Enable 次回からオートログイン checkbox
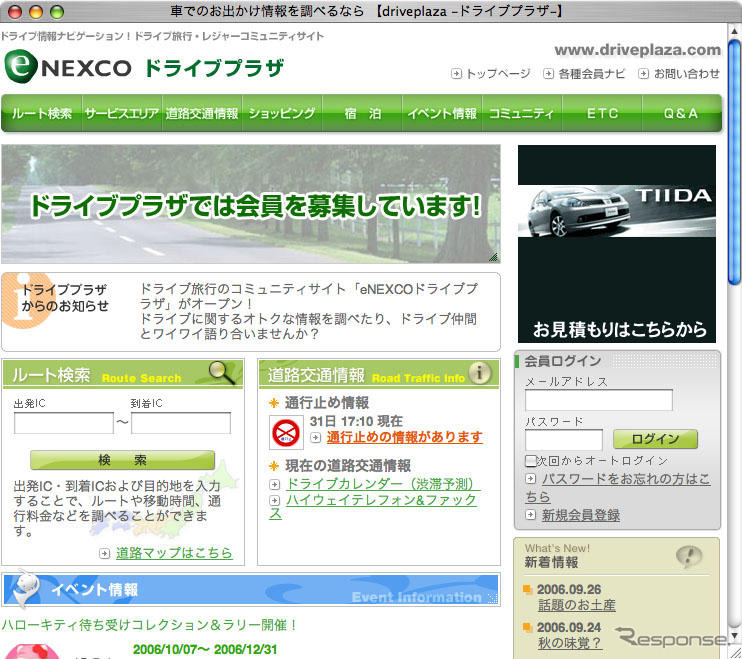This screenshot has height=659, width=742. tap(530, 461)
